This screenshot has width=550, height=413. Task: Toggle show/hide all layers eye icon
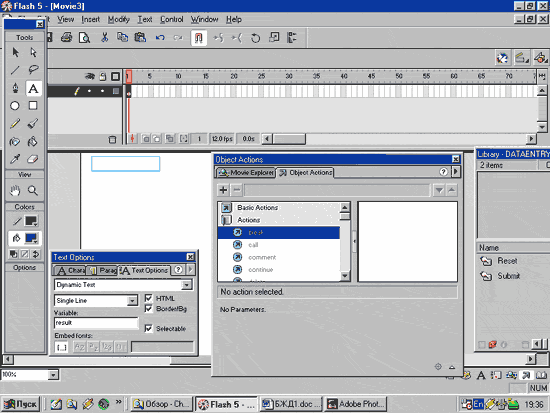coord(90,76)
